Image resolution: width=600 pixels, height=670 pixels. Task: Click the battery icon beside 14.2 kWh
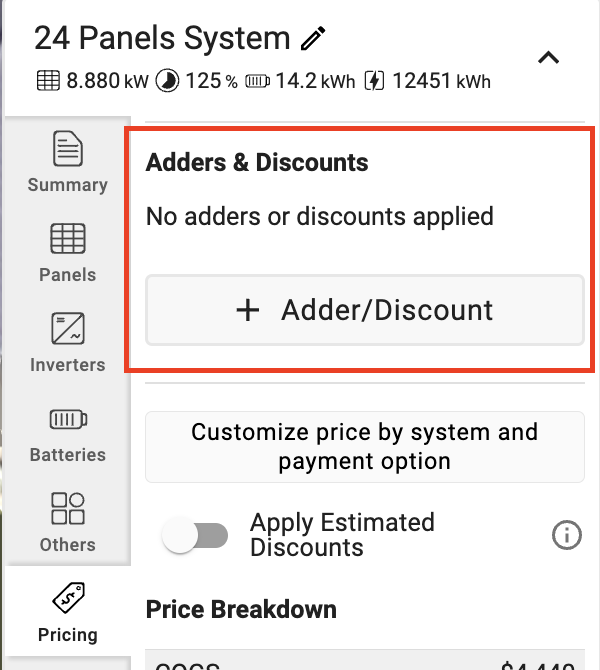258,81
